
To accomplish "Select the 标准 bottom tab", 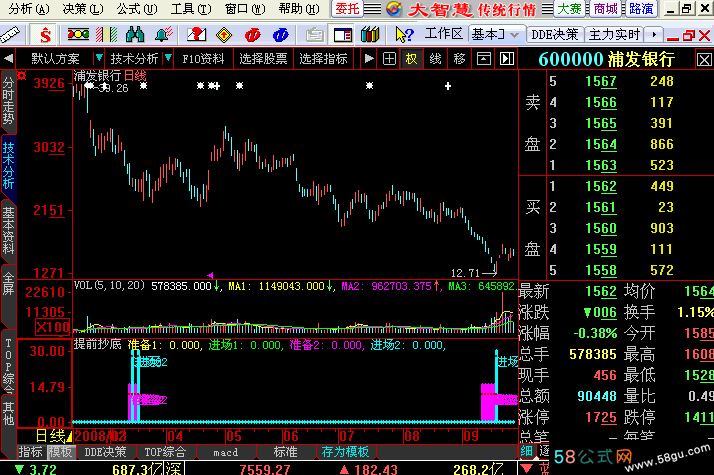I will 286,452.
